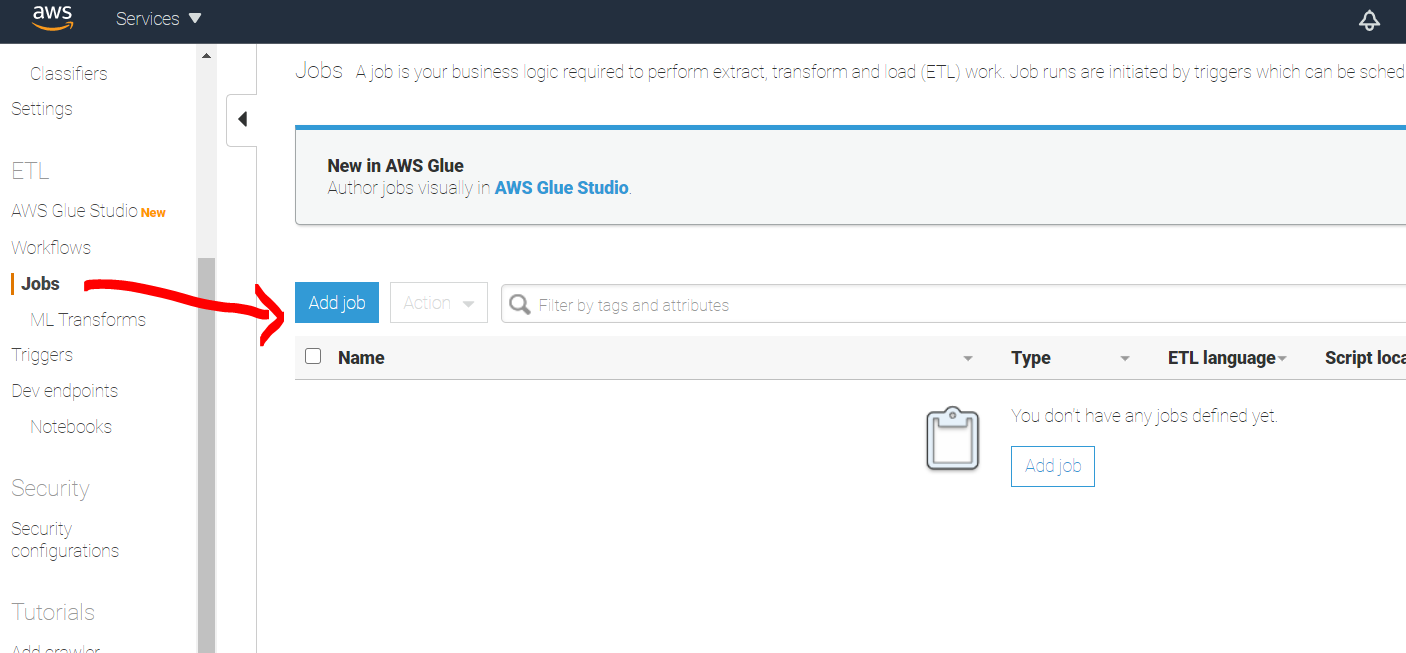Click the 'New in AWS Glue' heading
This screenshot has width=1406, height=653.
(x=396, y=165)
